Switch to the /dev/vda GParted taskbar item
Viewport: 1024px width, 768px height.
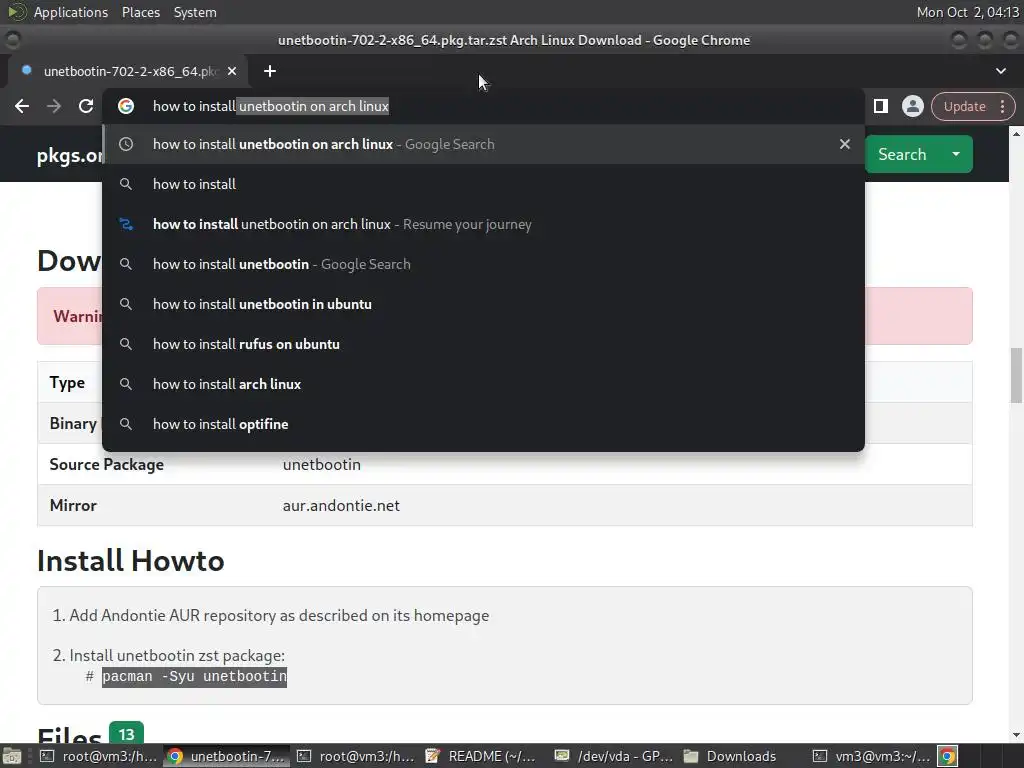tap(614, 756)
